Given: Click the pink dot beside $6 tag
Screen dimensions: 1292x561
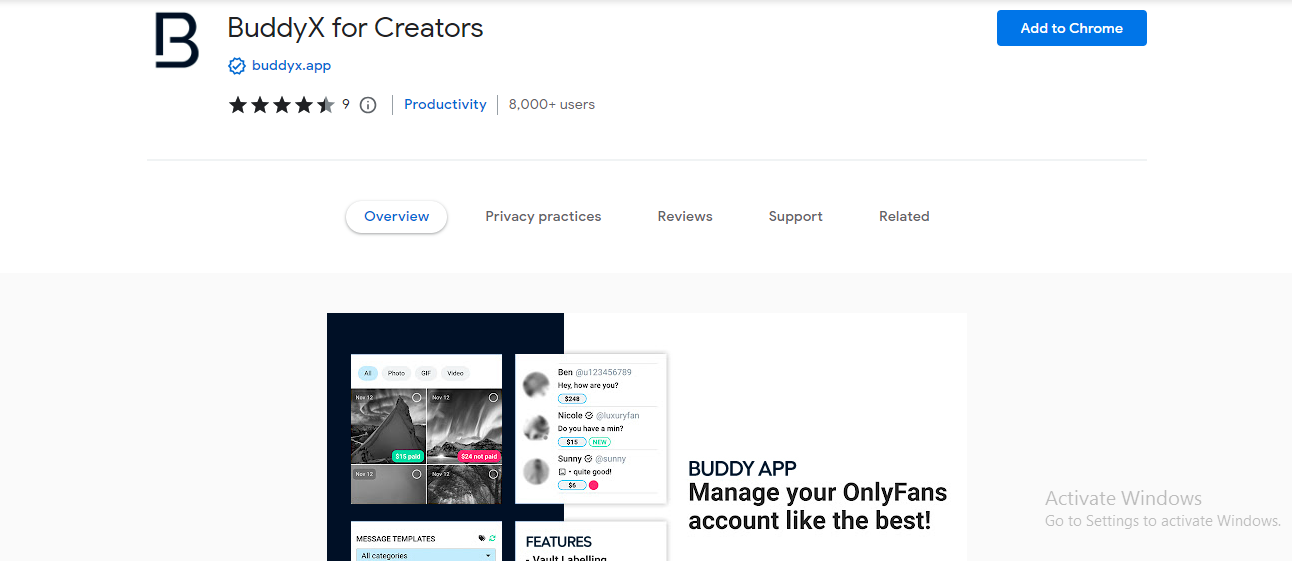Looking at the screenshot, I should click(x=593, y=485).
